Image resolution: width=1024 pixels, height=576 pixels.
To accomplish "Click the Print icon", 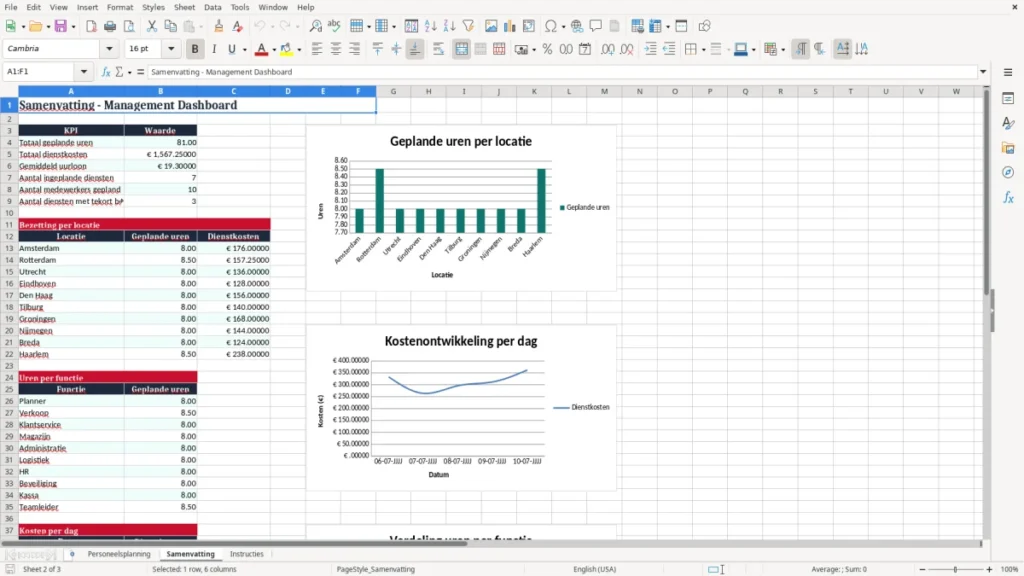I will 110,26.
